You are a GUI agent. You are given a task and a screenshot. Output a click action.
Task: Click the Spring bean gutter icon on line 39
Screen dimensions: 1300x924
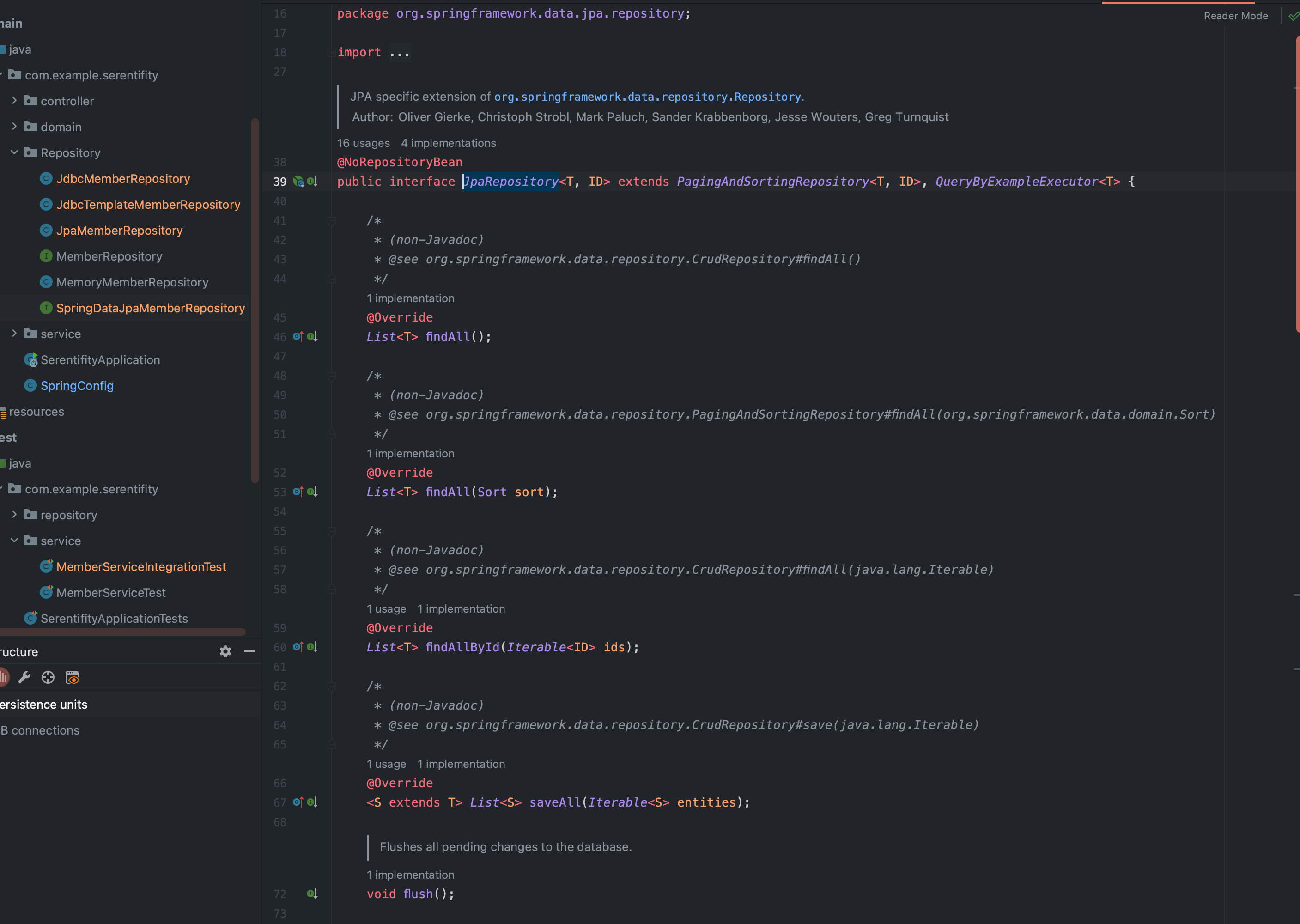[298, 182]
